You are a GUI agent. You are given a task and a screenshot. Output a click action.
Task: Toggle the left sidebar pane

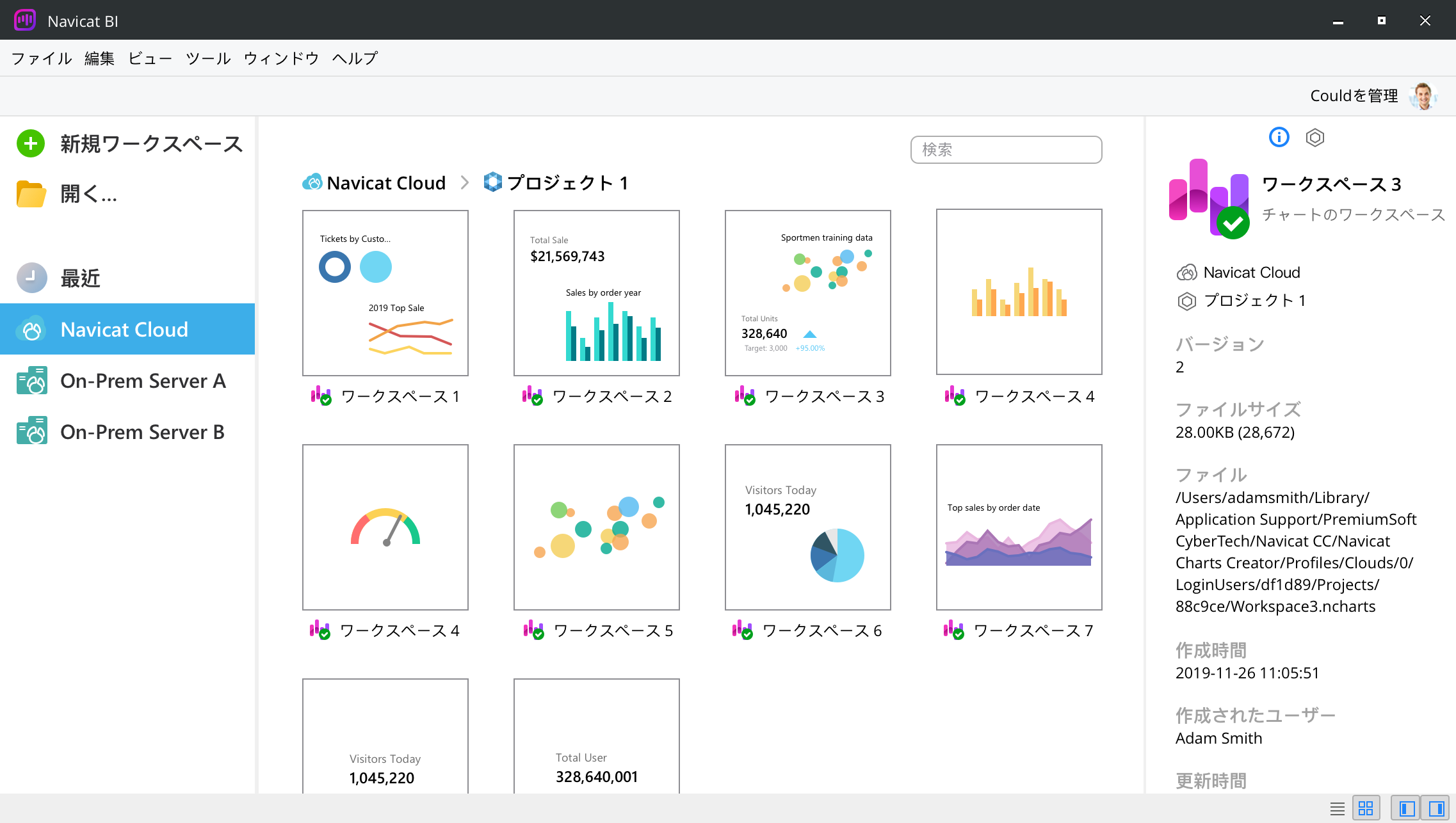[1407, 808]
